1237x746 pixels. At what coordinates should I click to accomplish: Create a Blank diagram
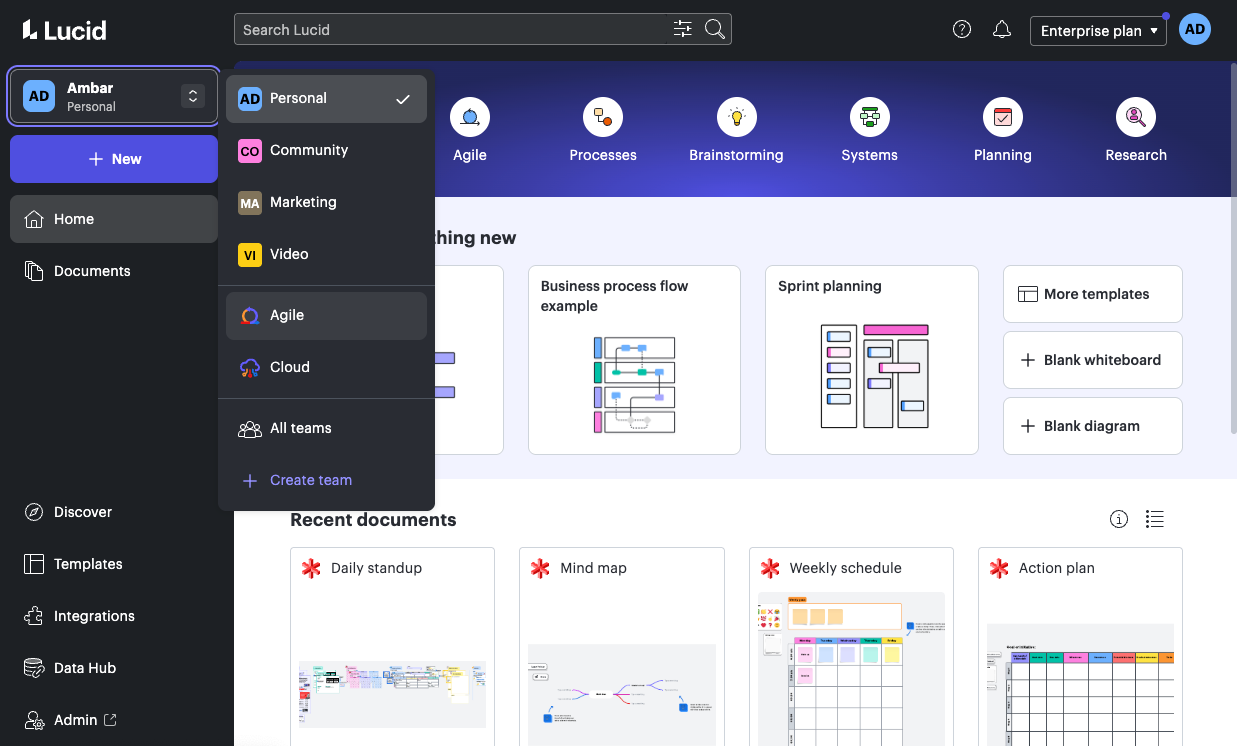[x=1093, y=426]
